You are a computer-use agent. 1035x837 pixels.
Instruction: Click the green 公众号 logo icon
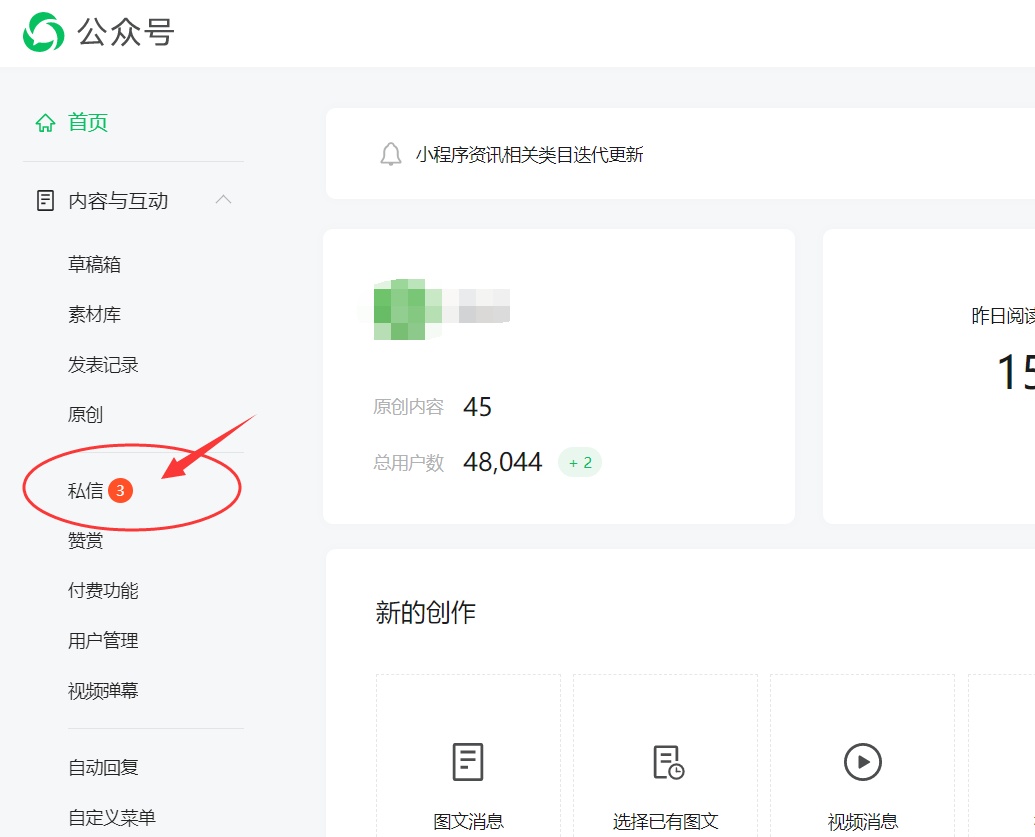pos(44,32)
